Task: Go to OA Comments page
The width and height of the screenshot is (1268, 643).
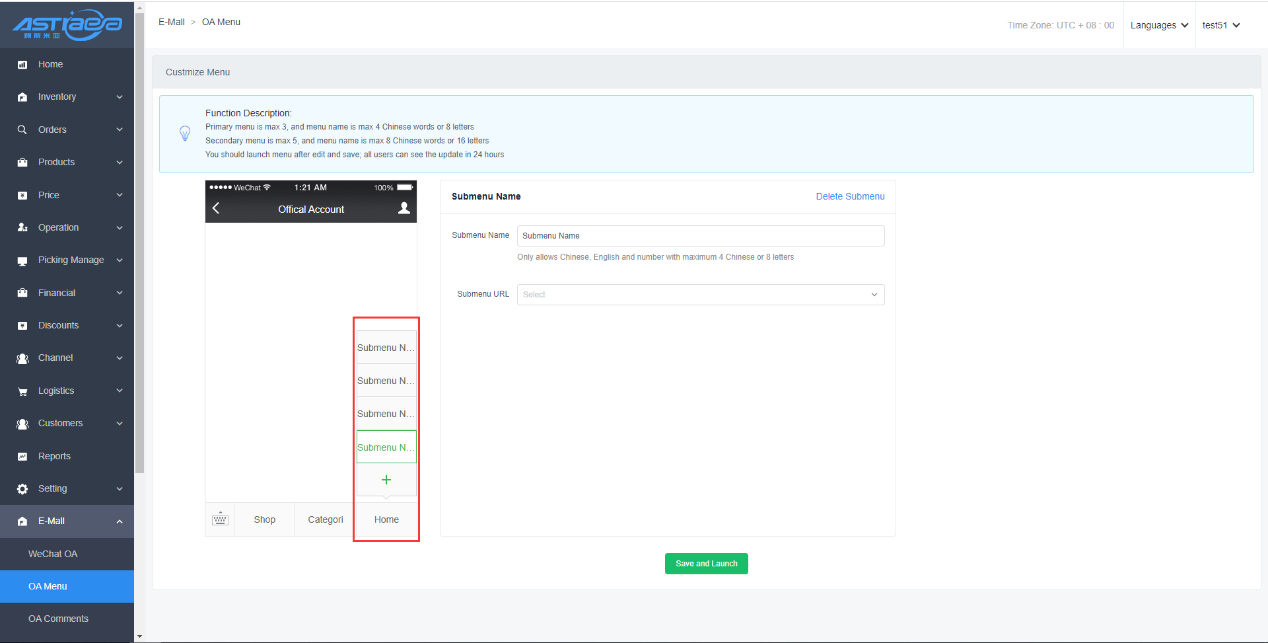Action: [58, 619]
